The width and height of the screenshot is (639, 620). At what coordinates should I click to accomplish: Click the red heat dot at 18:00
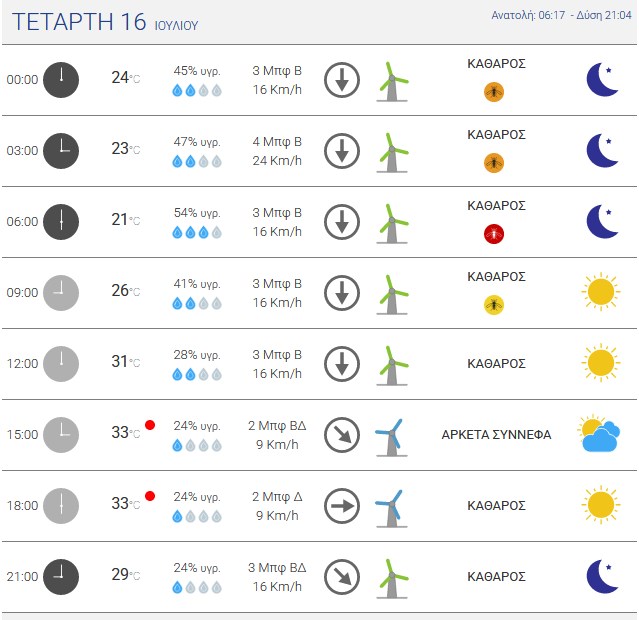tap(150, 496)
